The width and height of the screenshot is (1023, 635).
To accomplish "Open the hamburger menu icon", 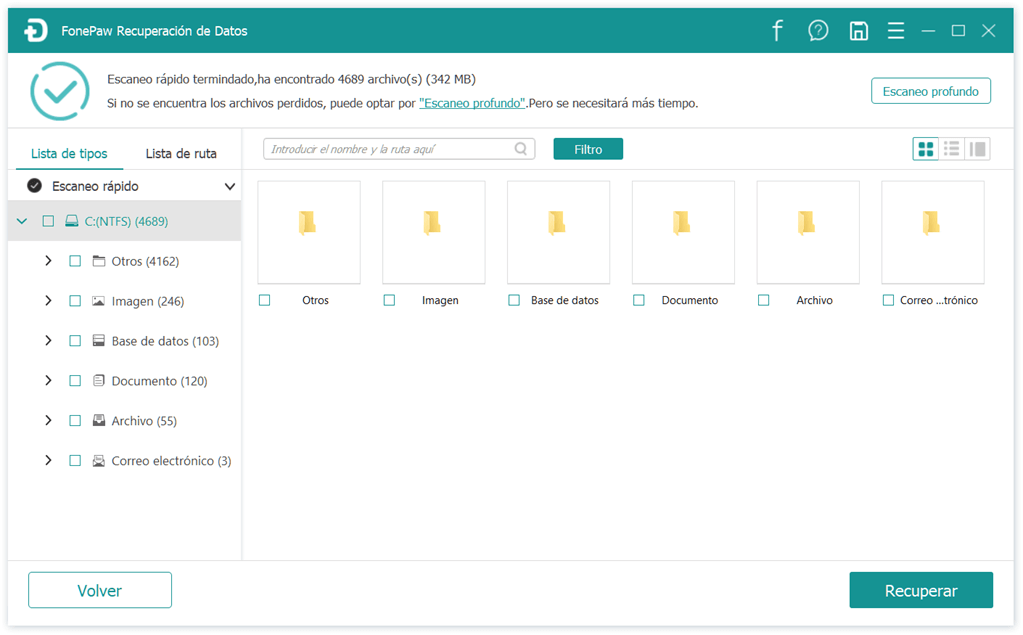I will click(896, 31).
